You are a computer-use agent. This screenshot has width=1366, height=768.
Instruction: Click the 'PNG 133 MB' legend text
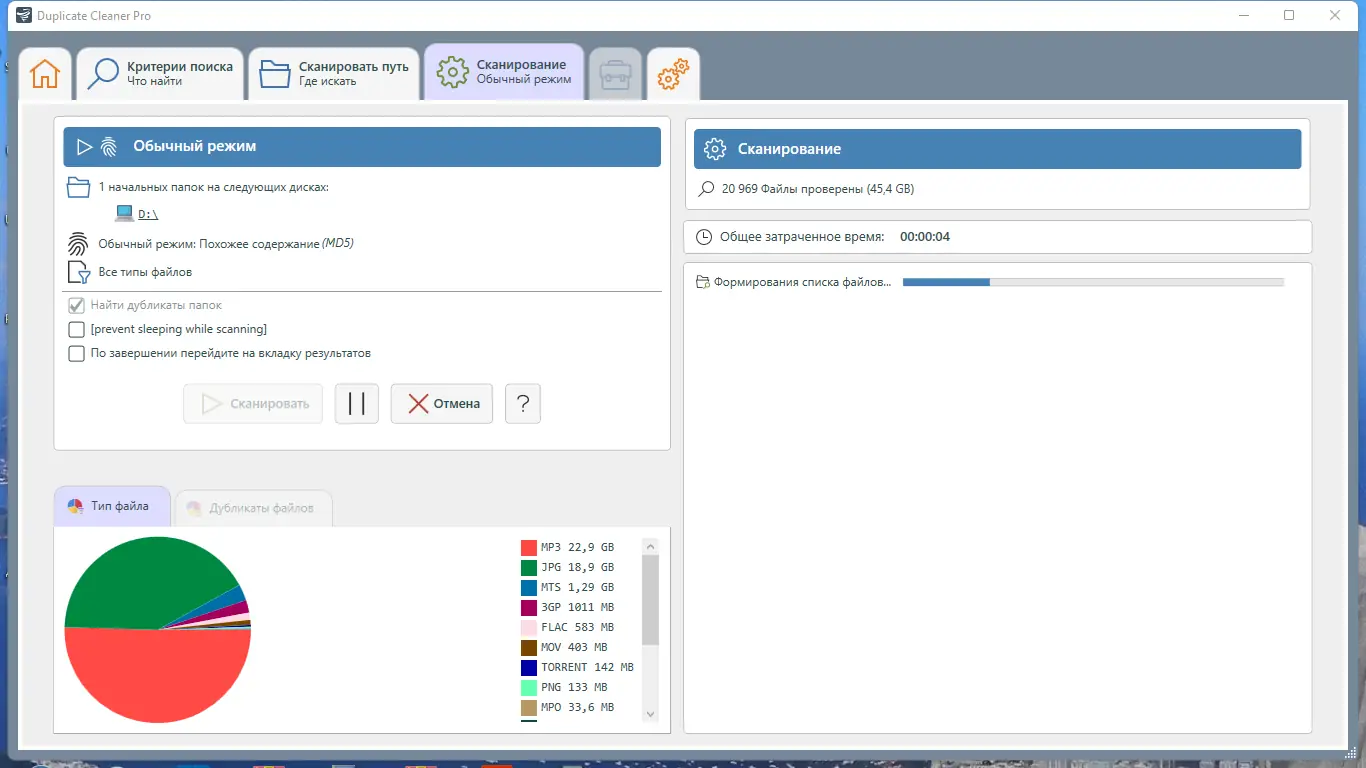click(x=574, y=687)
